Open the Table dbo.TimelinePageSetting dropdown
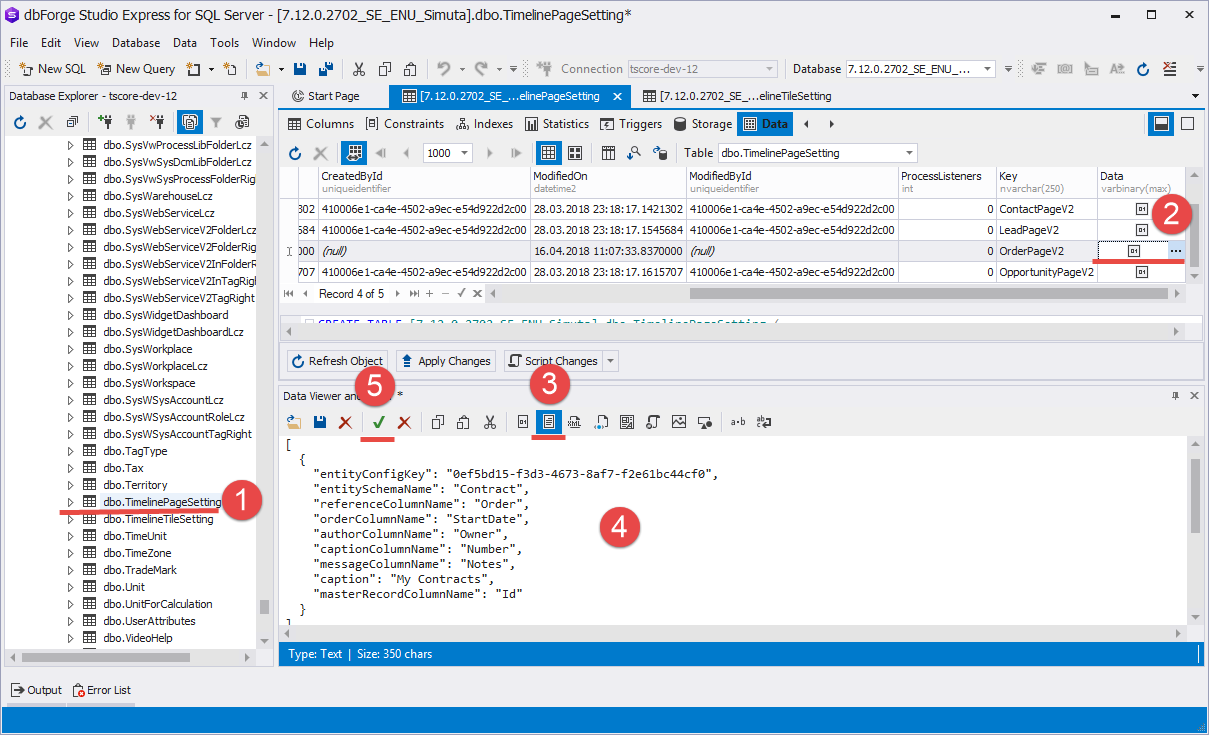Viewport: 1209px width, 735px height. (909, 153)
